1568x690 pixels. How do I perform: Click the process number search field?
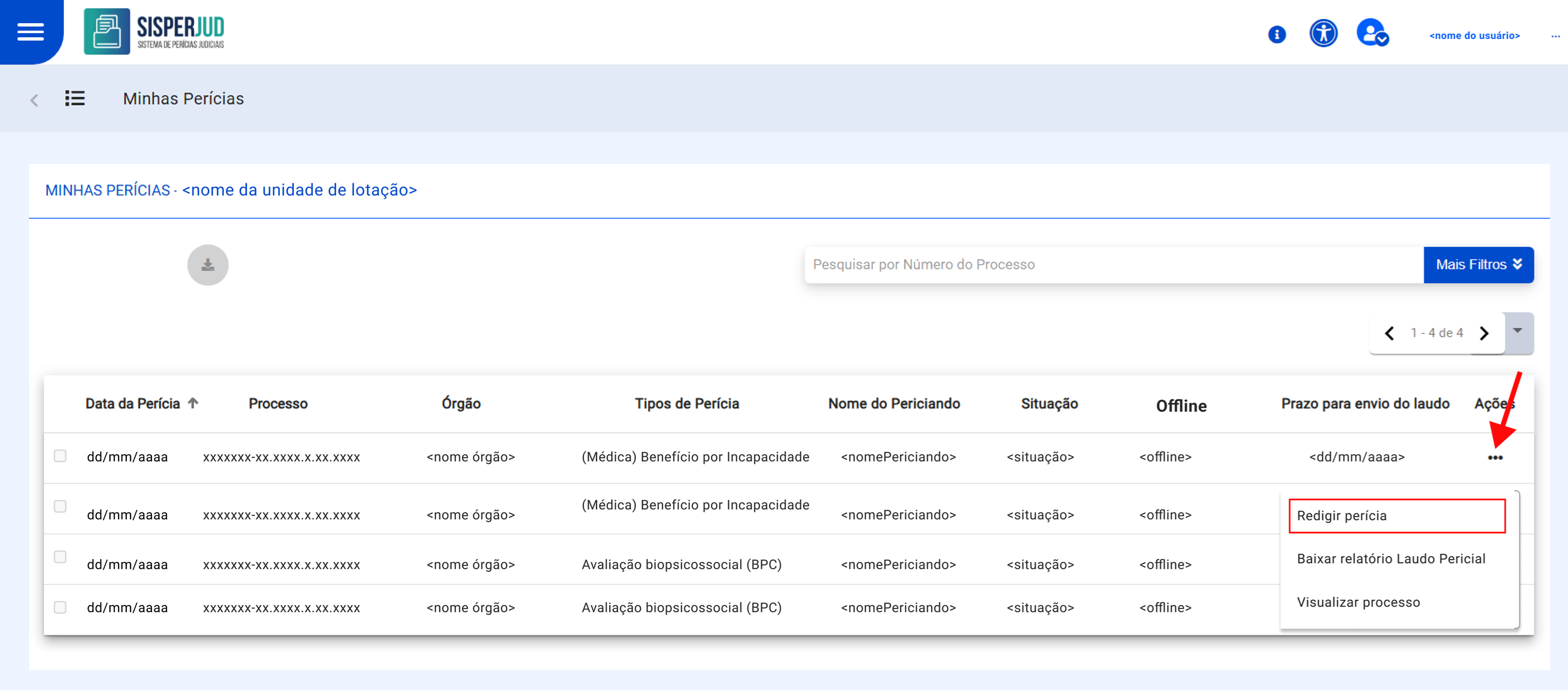coord(1112,265)
